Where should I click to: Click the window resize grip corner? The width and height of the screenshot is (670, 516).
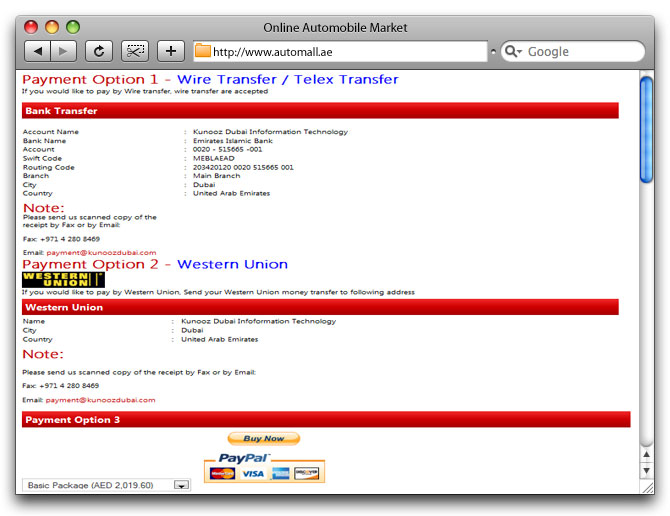647,487
